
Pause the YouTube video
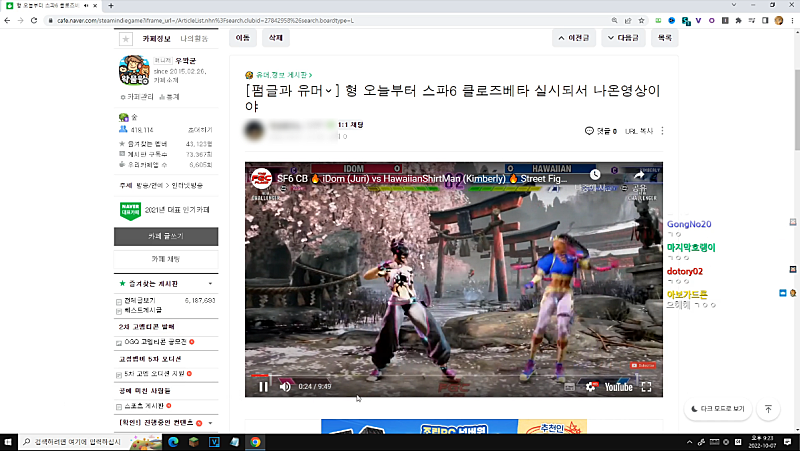click(263, 387)
